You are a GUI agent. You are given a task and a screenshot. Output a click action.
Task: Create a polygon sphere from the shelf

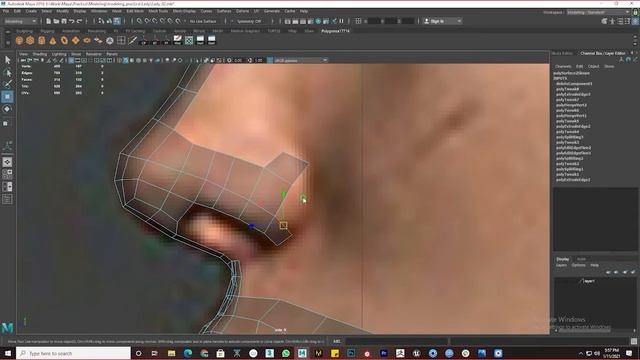click(x=19, y=40)
